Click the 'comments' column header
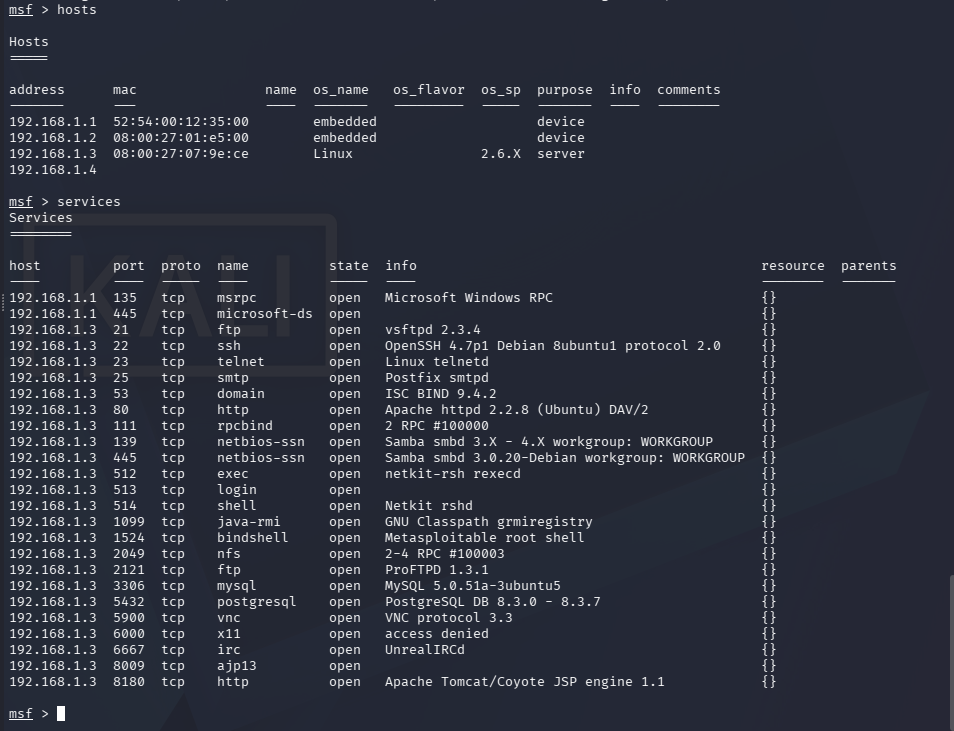The height and width of the screenshot is (731, 954). pos(689,90)
